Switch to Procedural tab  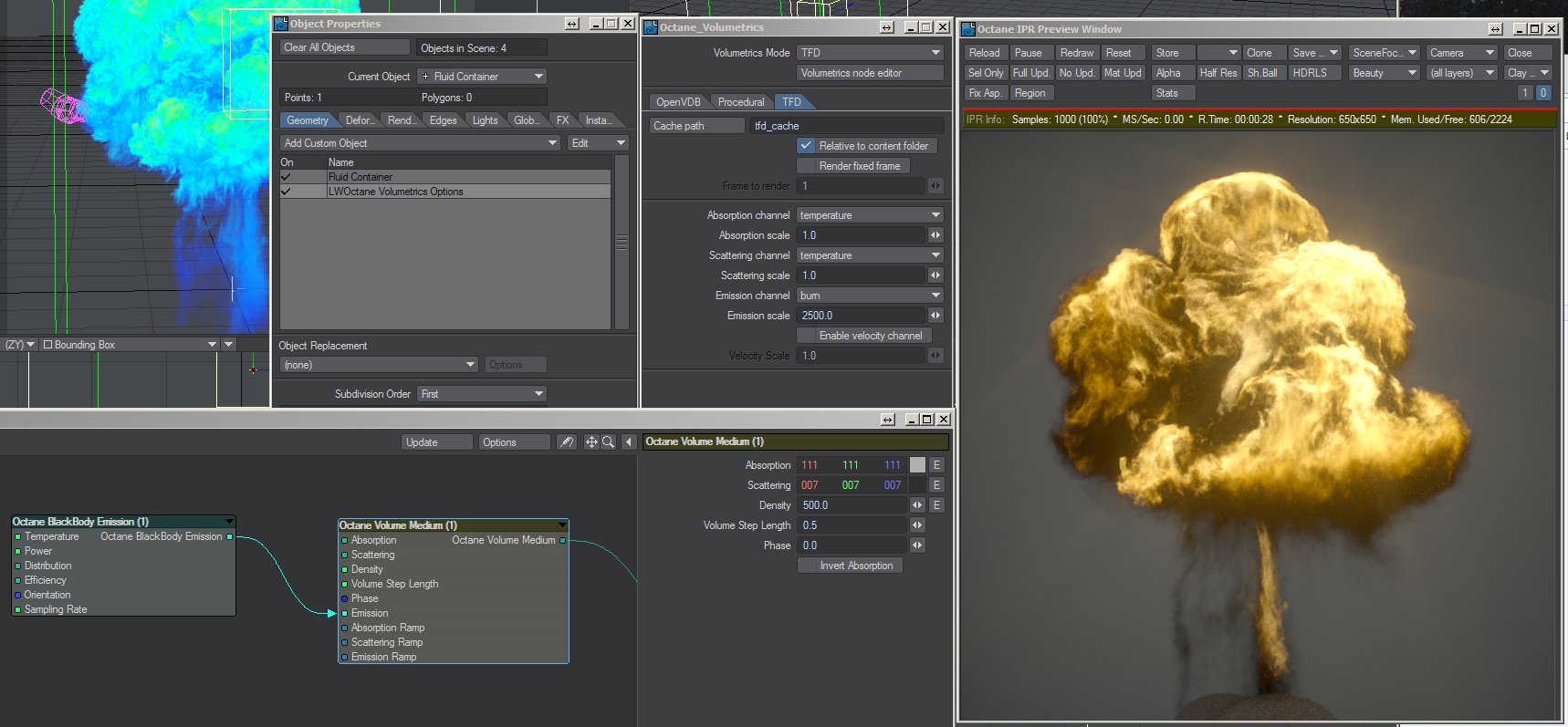(x=741, y=102)
